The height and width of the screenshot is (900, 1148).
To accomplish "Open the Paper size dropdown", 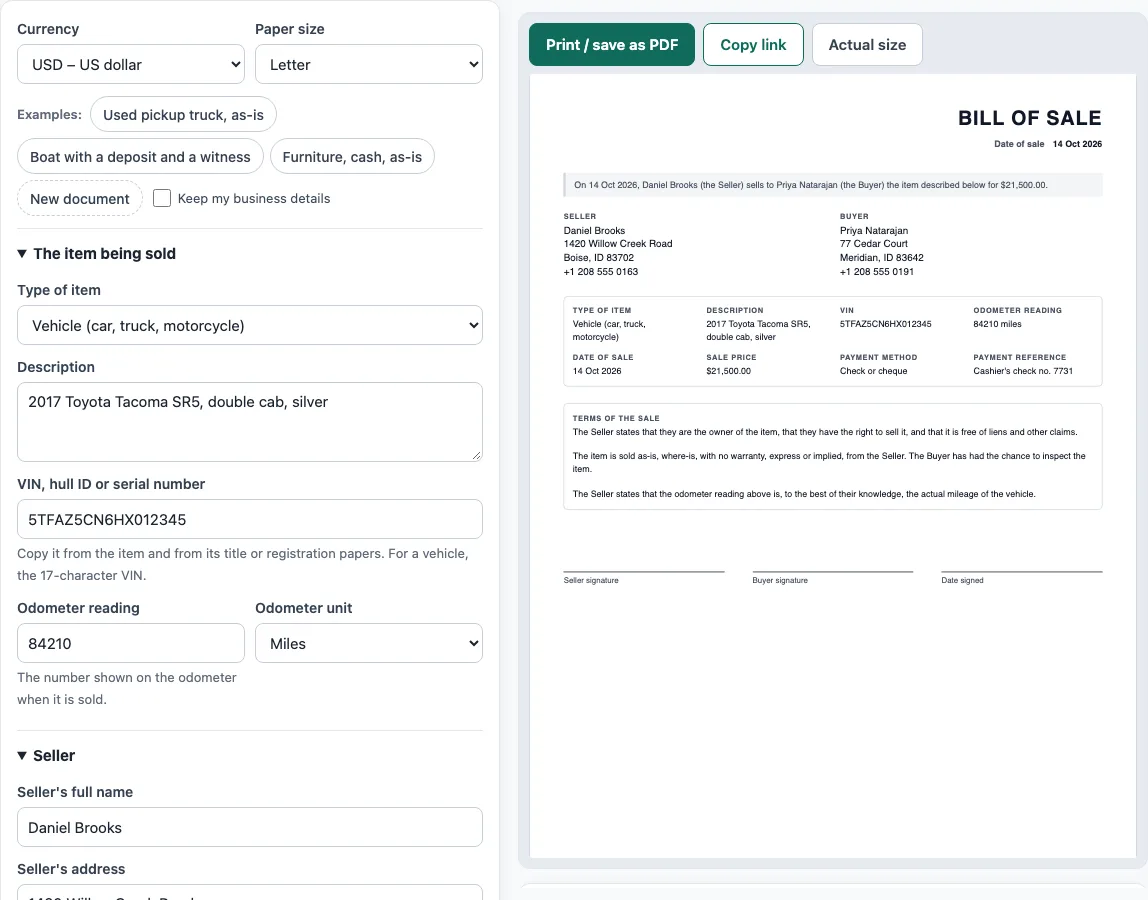I will click(x=368, y=64).
